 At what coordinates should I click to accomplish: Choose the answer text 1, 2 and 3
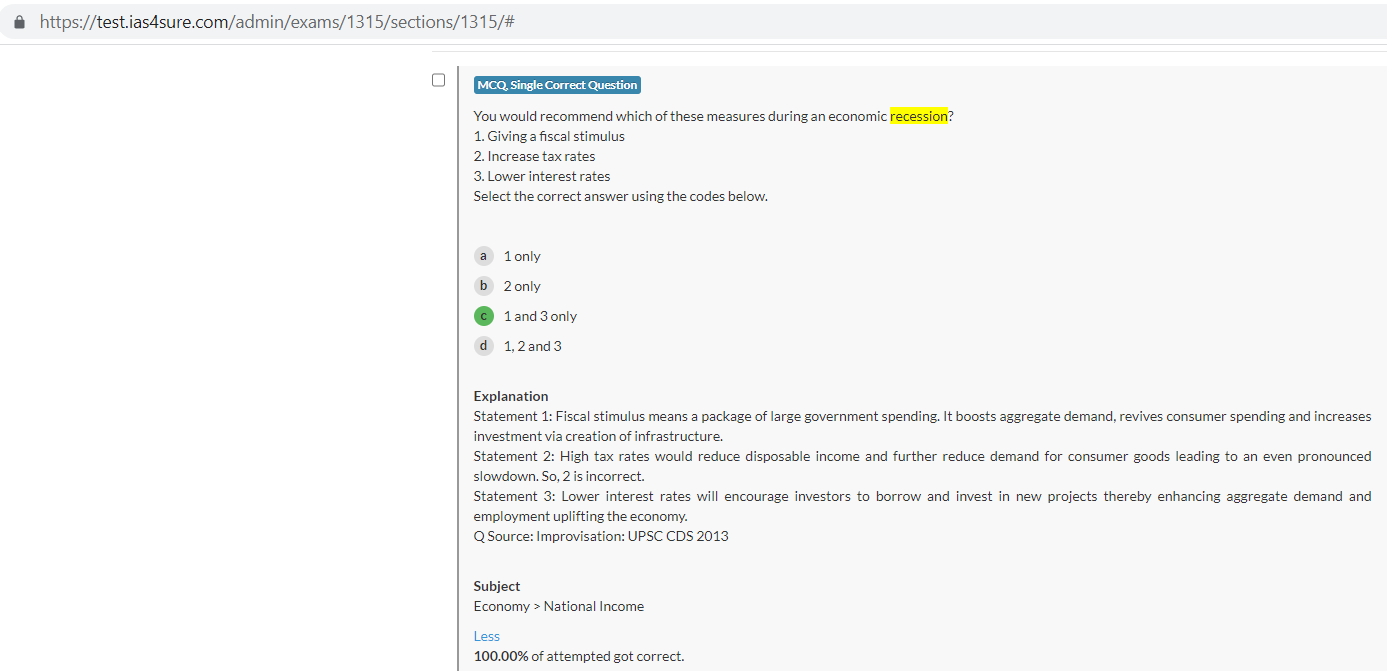tap(532, 346)
